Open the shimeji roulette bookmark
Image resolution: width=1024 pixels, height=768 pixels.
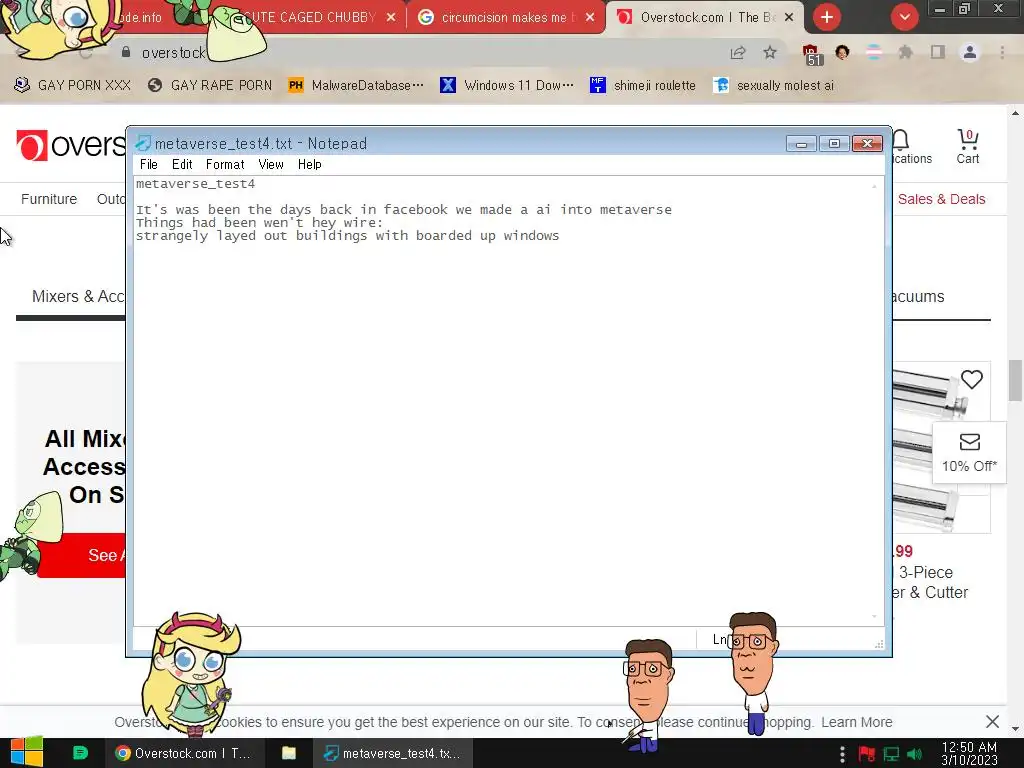point(643,86)
